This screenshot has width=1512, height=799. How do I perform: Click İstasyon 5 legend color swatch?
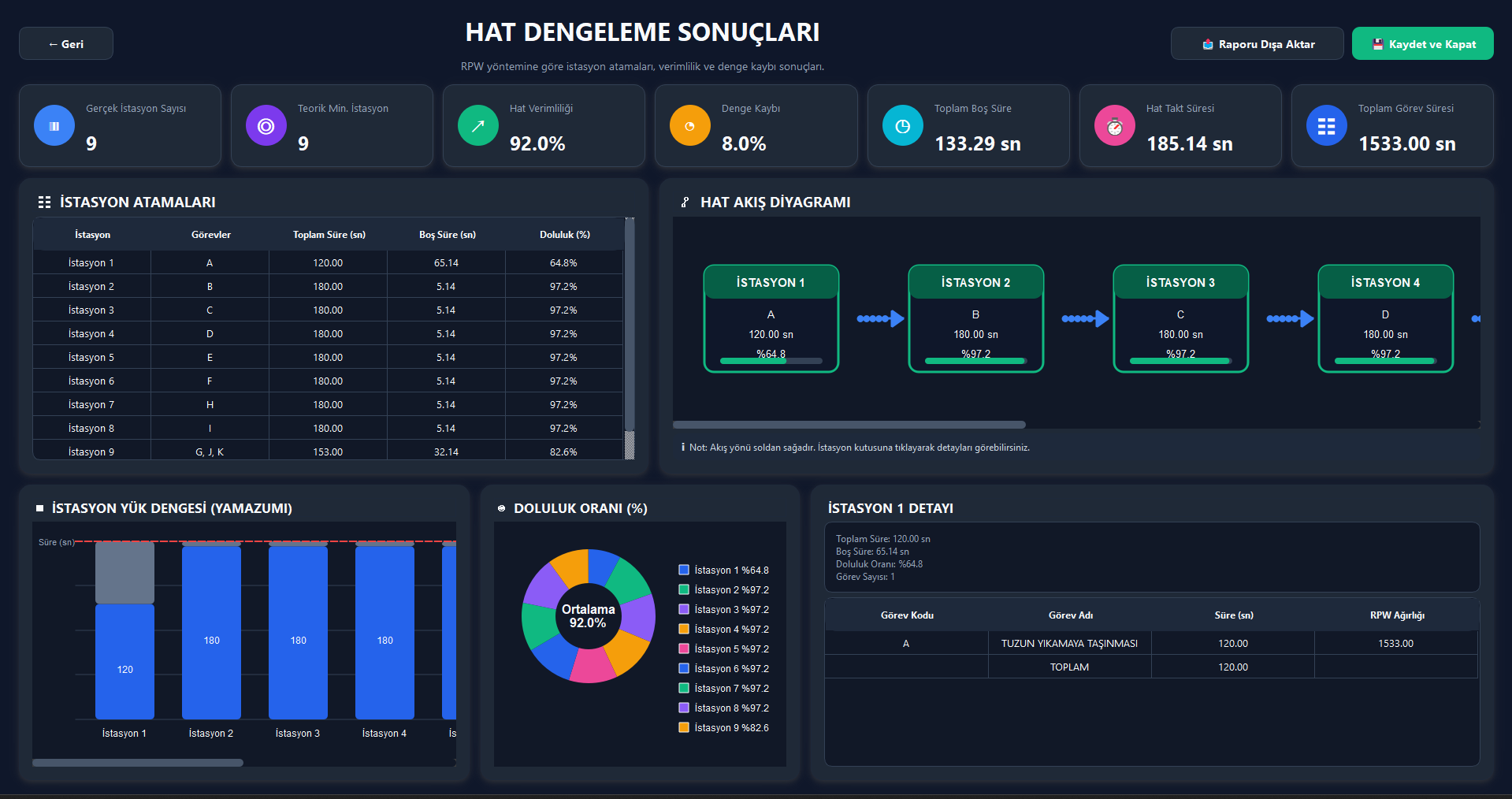coord(684,648)
